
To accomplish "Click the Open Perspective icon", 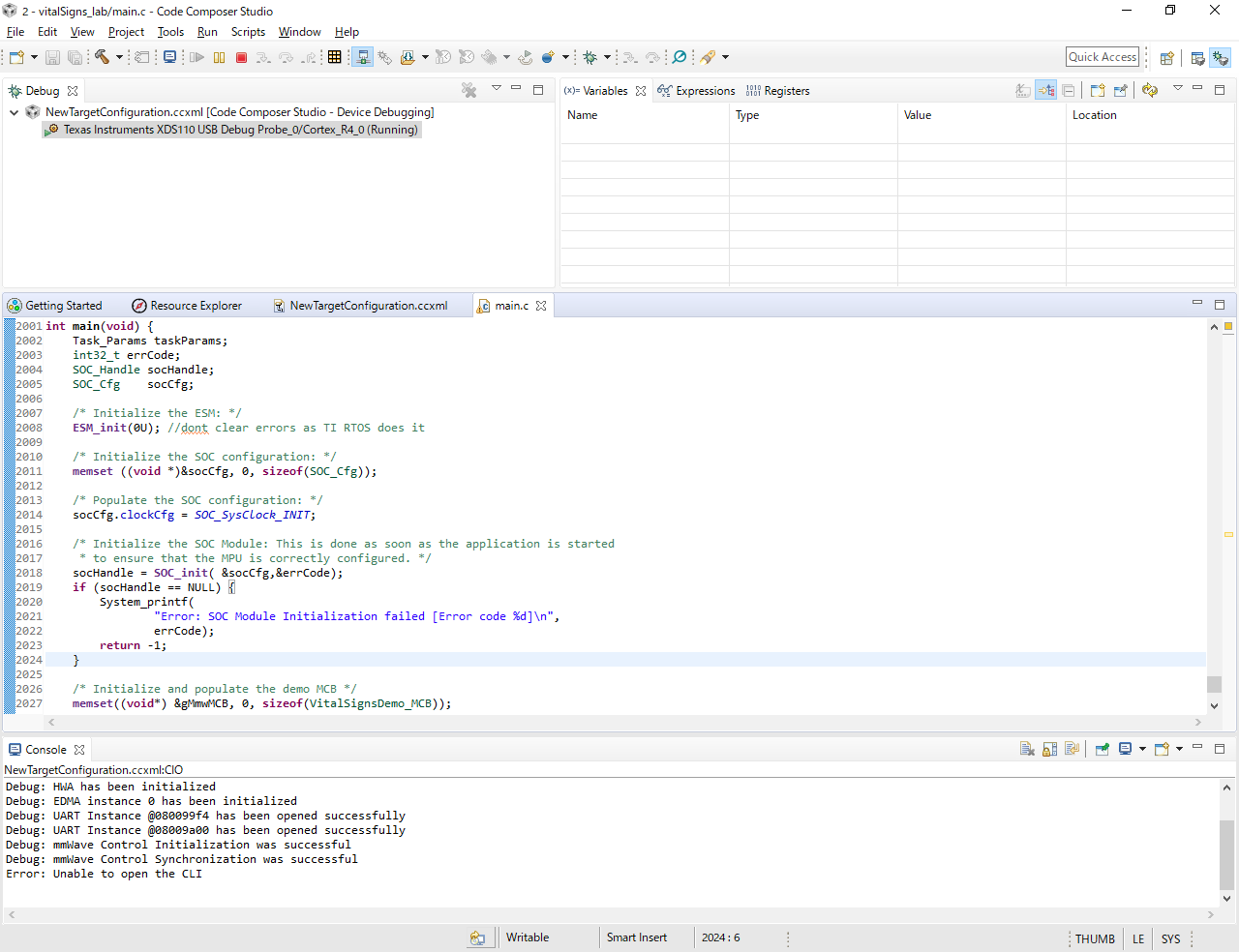I will [1166, 58].
